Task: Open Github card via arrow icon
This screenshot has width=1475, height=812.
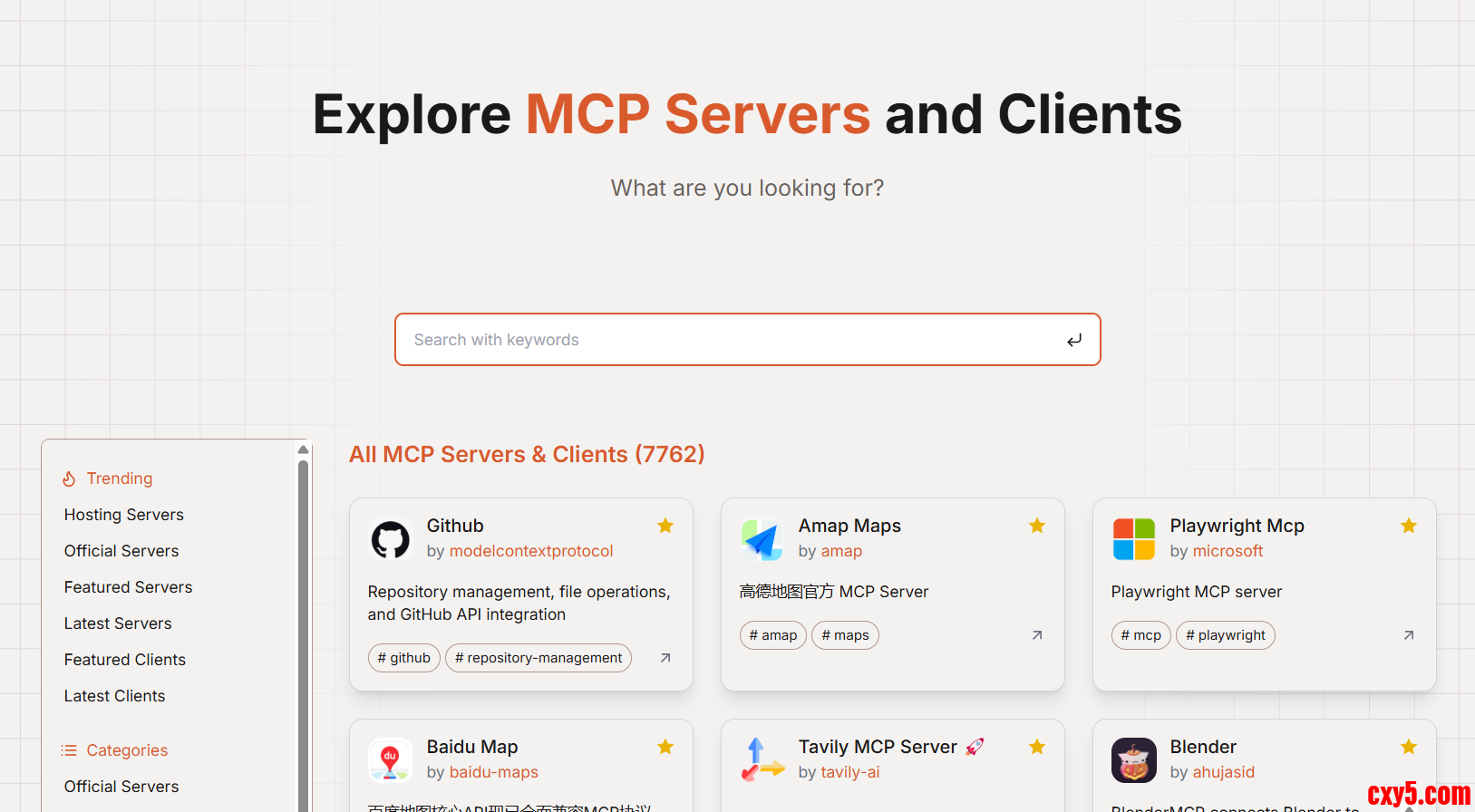Action: (x=665, y=658)
